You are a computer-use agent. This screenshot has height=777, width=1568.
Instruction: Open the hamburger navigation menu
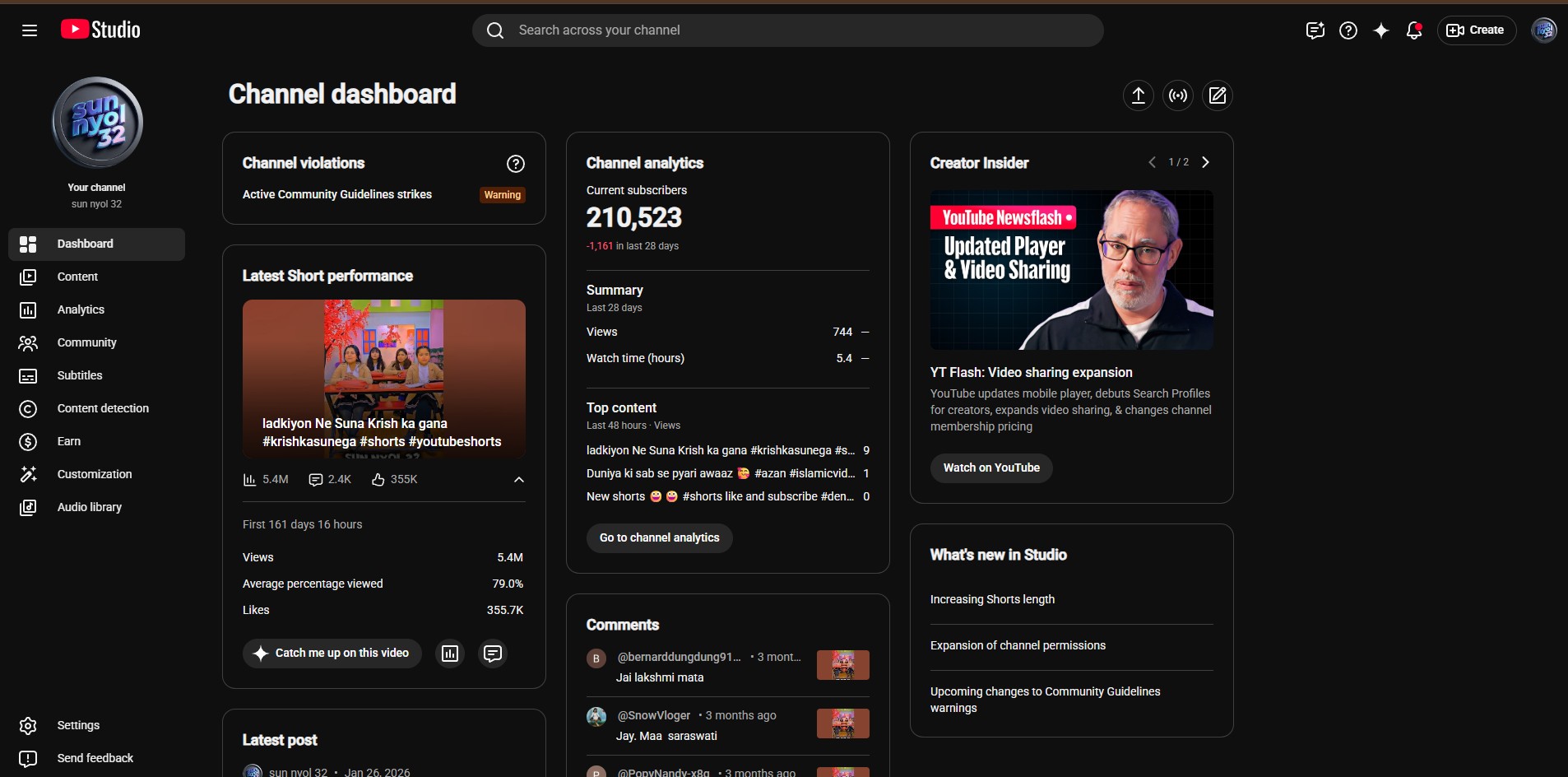coord(30,30)
